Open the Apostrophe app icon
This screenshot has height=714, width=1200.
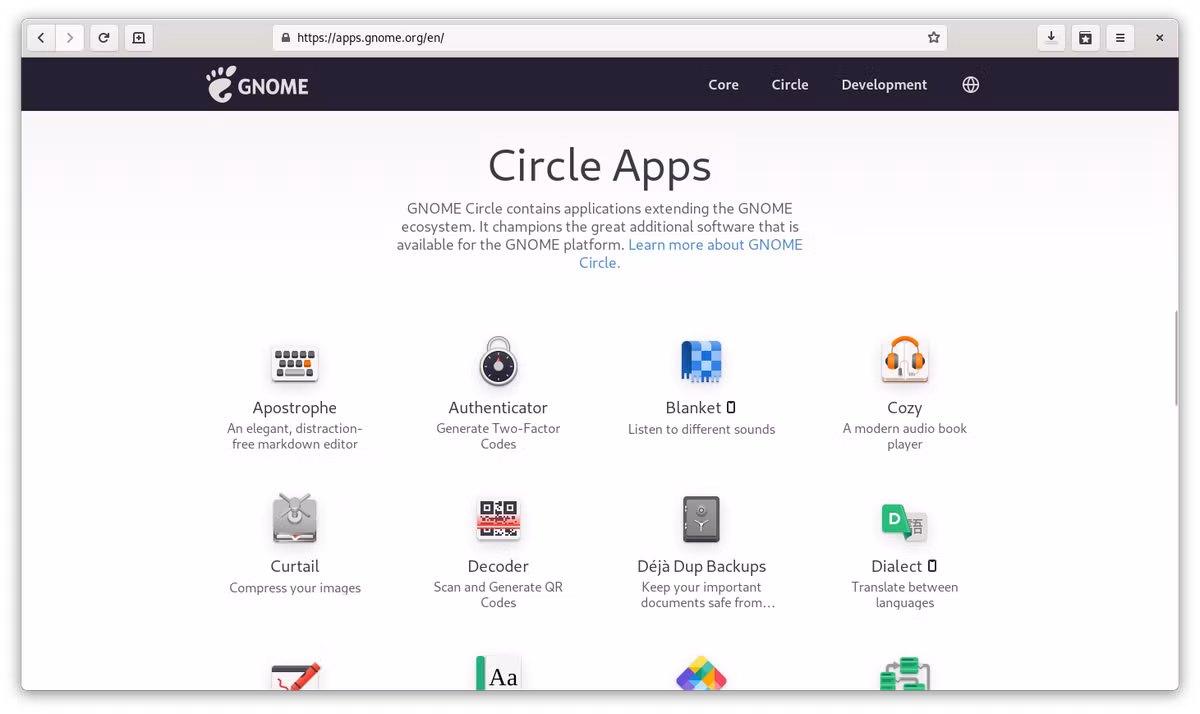point(295,365)
